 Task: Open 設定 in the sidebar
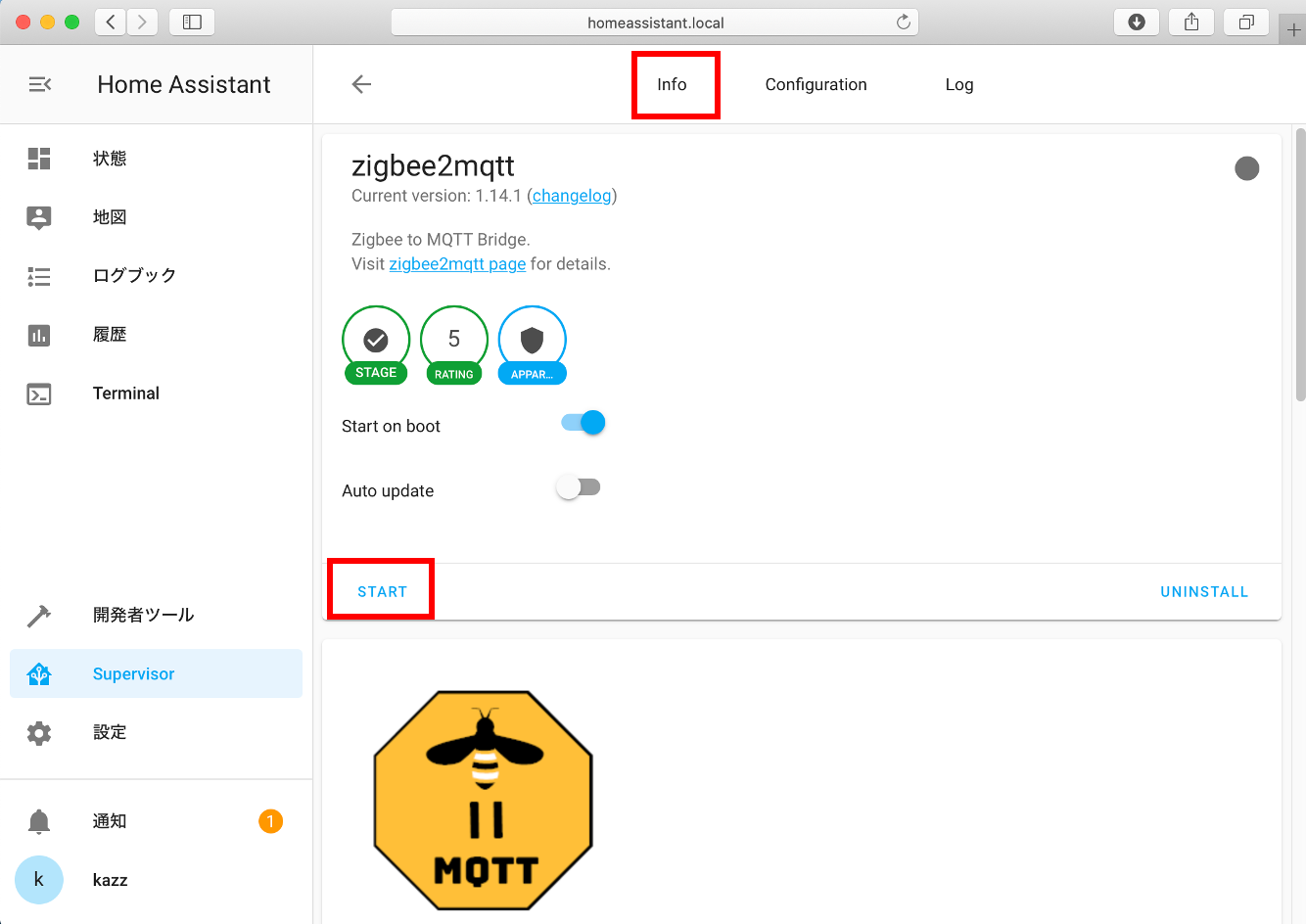[x=110, y=732]
